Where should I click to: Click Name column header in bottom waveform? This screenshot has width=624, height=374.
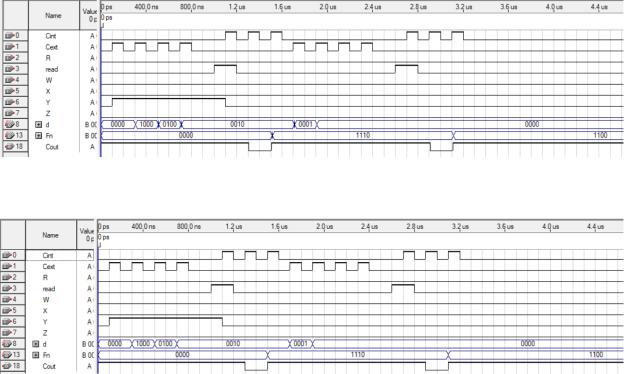51,235
